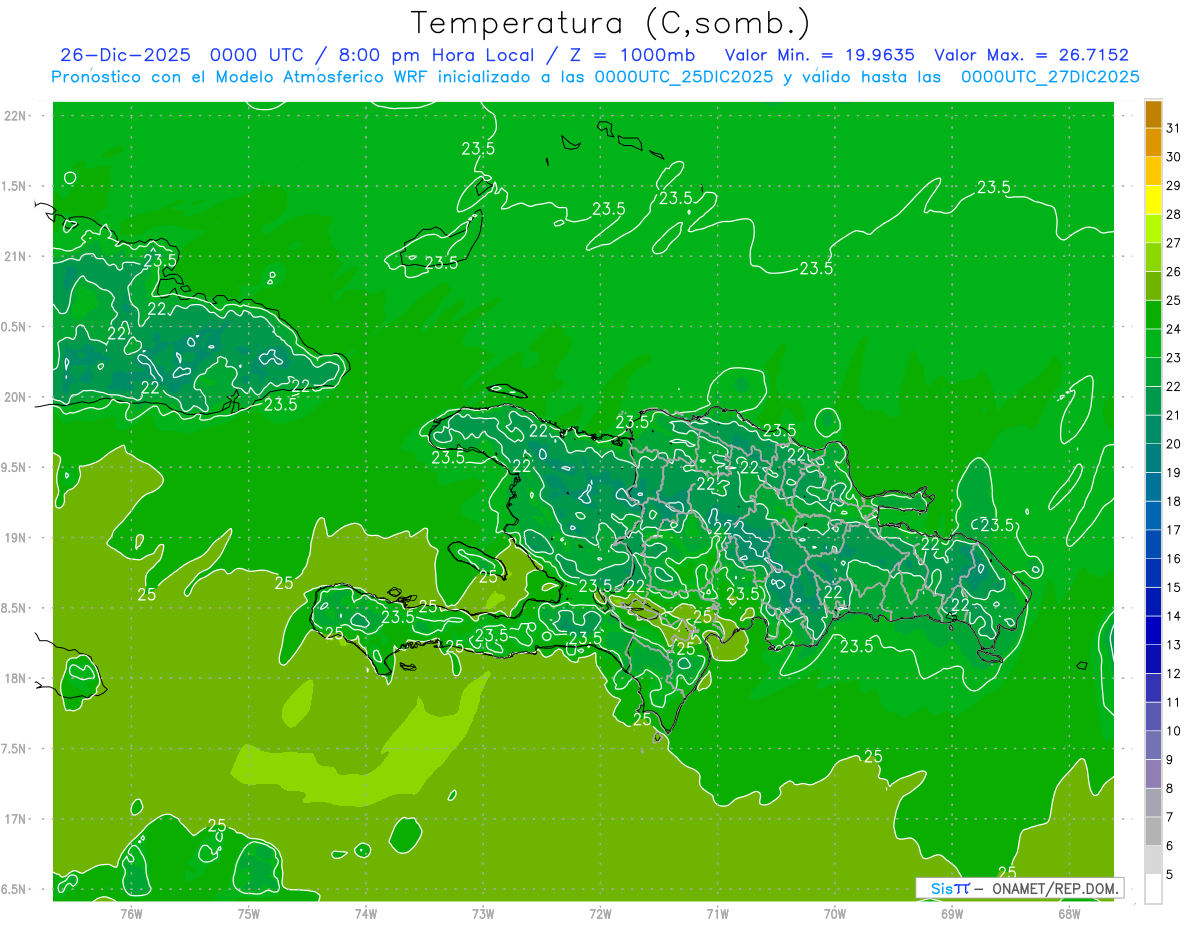This screenshot has height=927, width=1200.
Task: Click the yellow swatch between legend 28 and 29
Action: [1153, 200]
